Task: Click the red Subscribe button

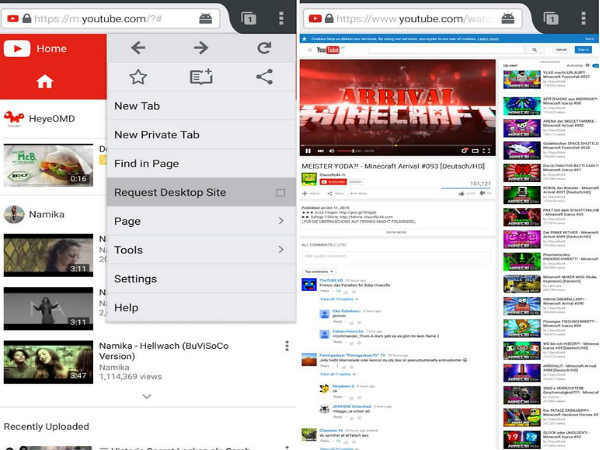Action: pos(333,182)
